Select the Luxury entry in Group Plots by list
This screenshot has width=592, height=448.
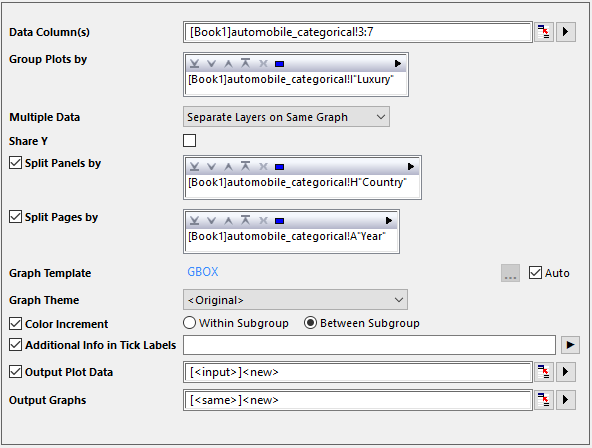tap(291, 80)
